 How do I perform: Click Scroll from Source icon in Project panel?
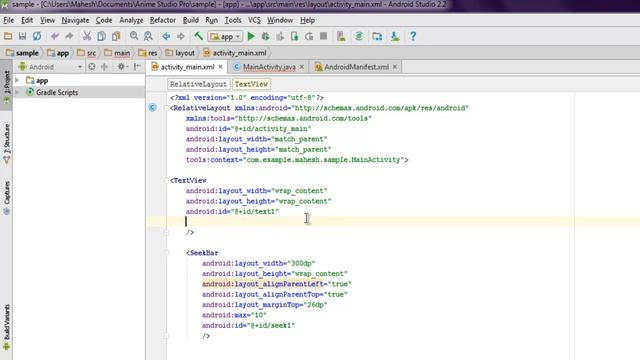coord(92,67)
